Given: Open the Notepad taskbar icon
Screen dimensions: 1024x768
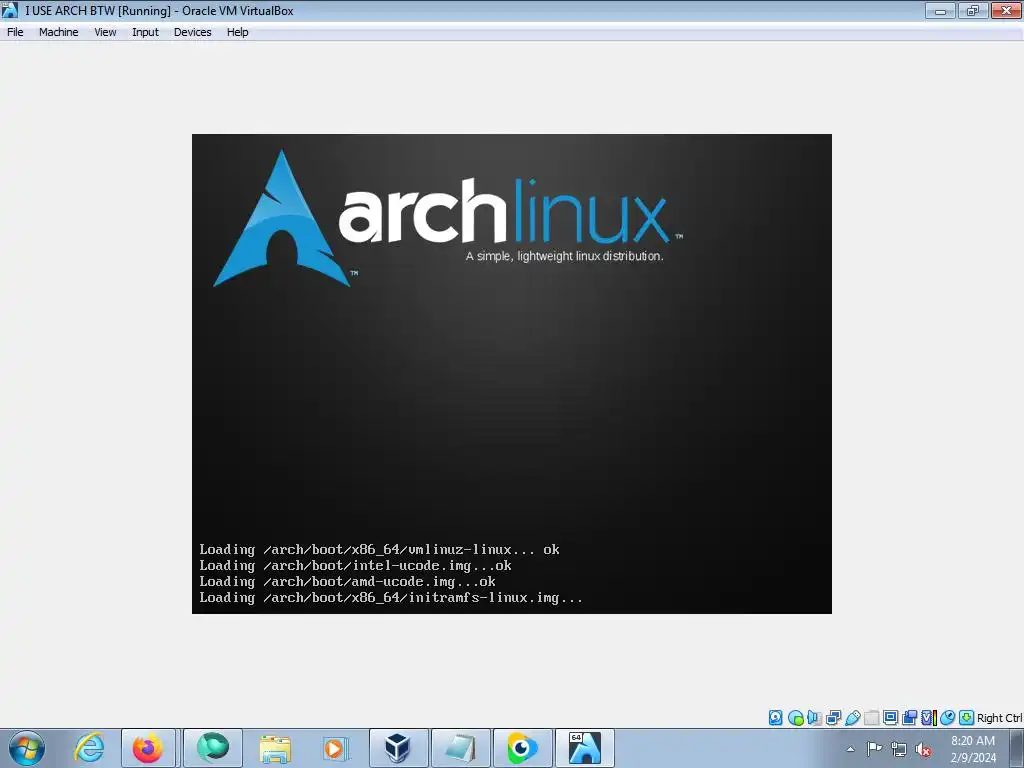Looking at the screenshot, I should [460, 748].
